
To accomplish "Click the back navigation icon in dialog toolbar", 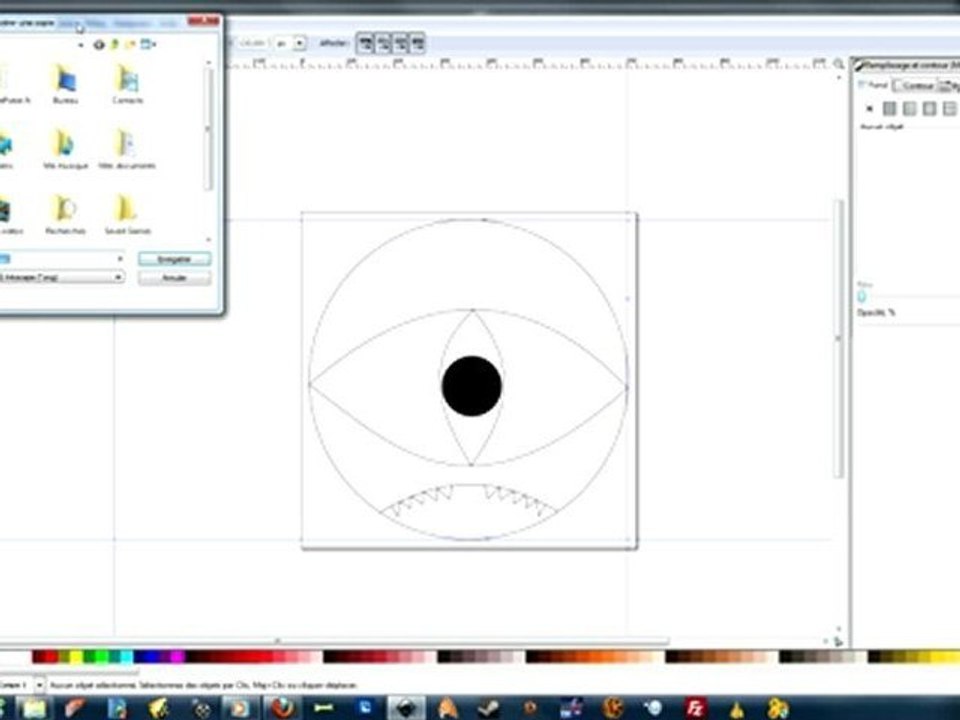I will click(x=99, y=45).
